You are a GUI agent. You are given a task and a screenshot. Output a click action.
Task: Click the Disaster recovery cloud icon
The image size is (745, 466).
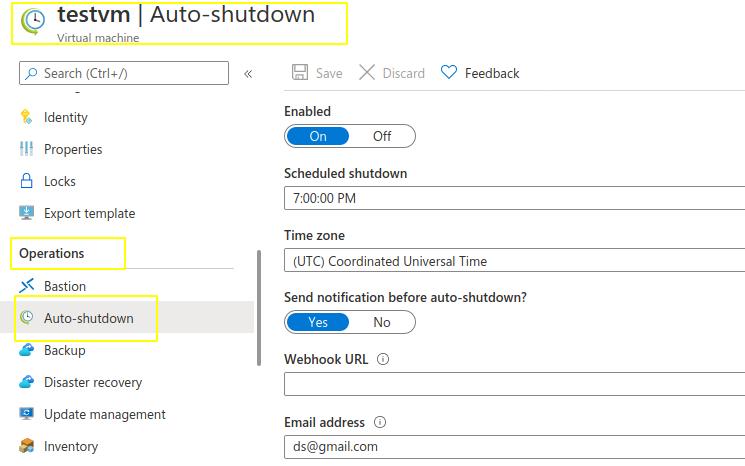(27, 382)
